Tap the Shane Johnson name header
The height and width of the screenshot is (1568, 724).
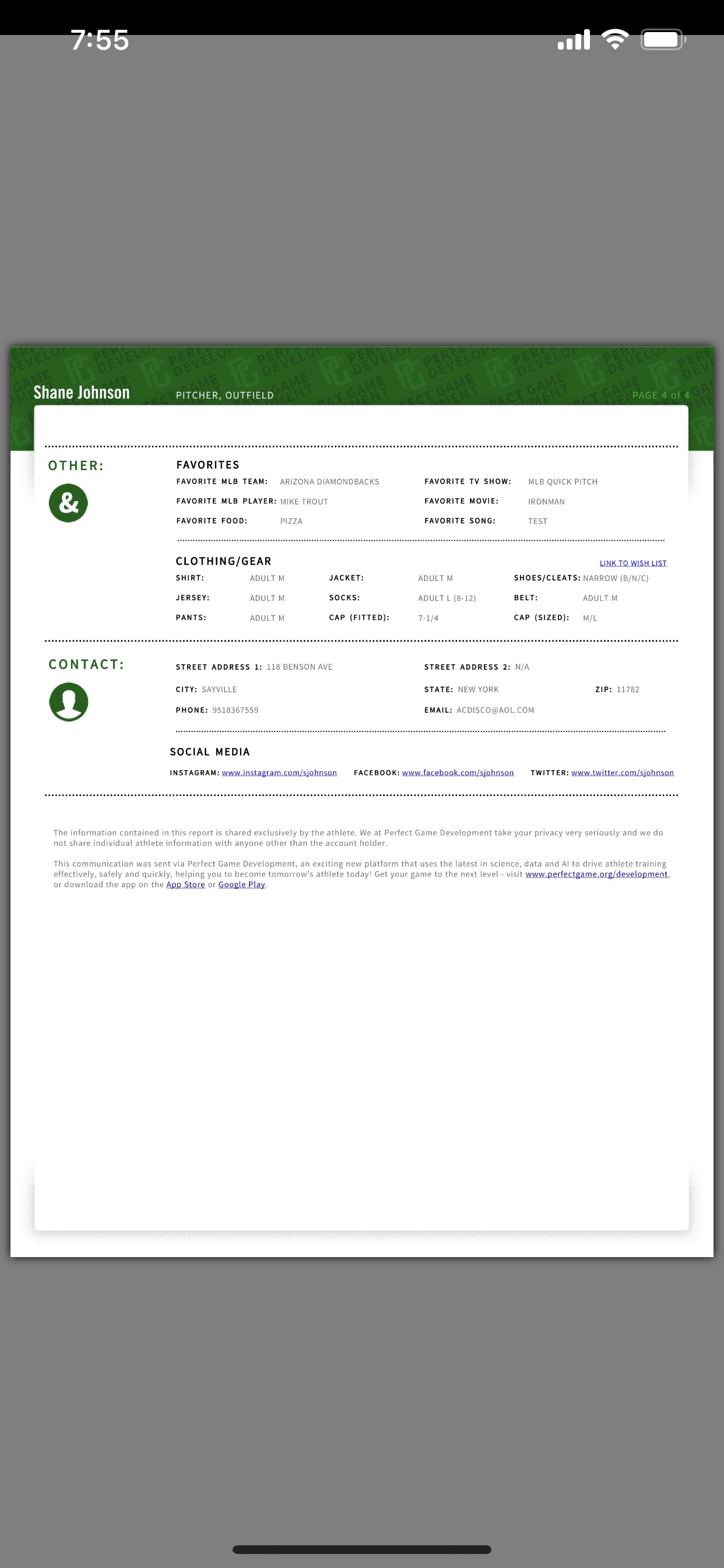pos(82,393)
